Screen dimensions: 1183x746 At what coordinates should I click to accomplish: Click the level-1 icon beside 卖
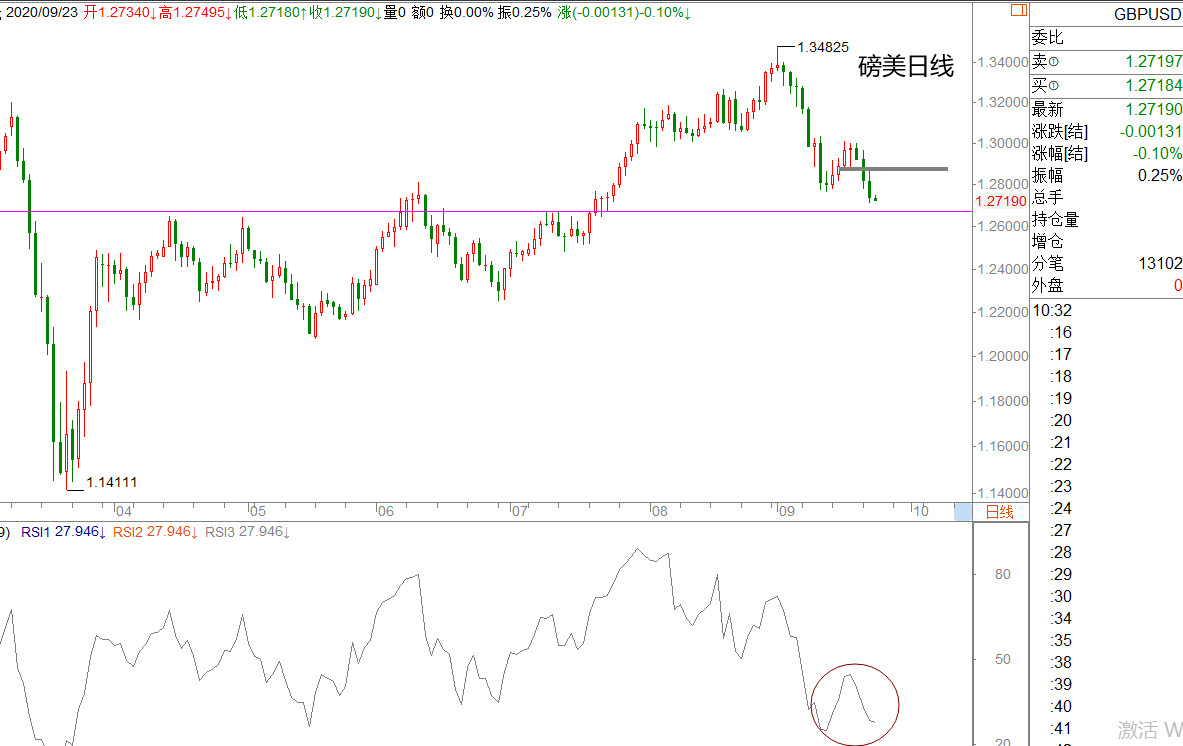pyautogui.click(x=1054, y=62)
